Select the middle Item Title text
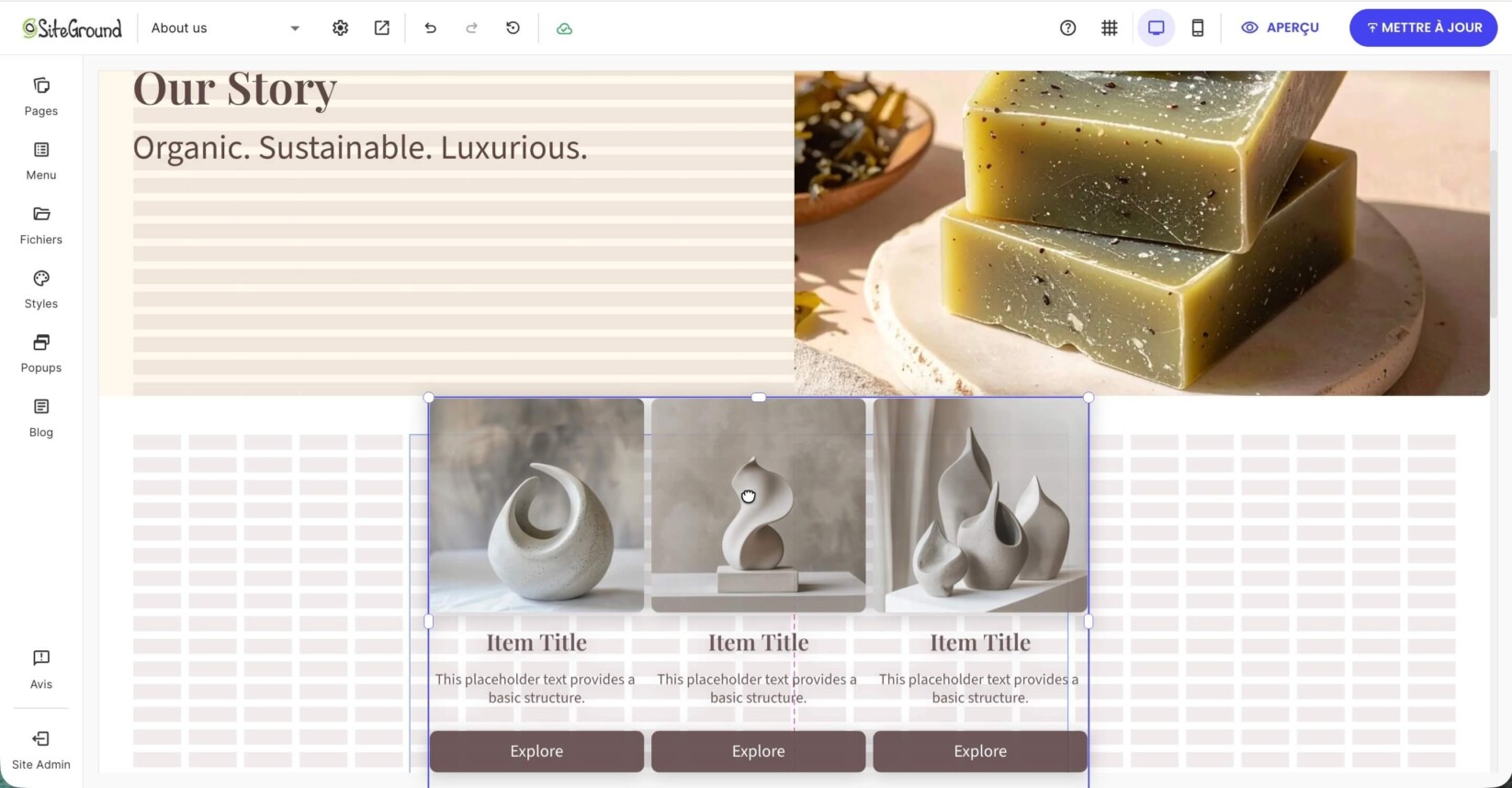The width and height of the screenshot is (1512, 788). tap(759, 643)
